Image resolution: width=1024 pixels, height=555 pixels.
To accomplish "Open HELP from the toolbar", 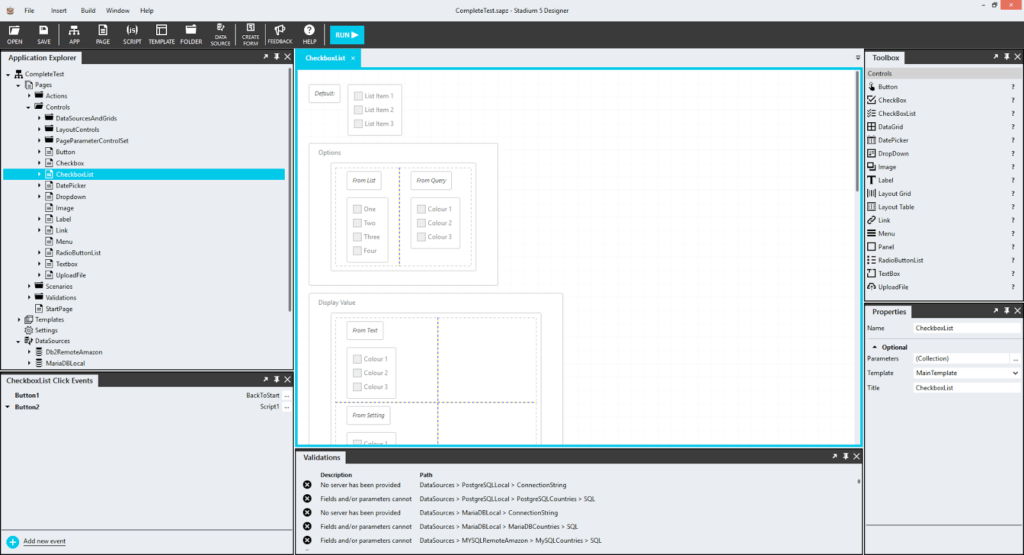I will (309, 35).
